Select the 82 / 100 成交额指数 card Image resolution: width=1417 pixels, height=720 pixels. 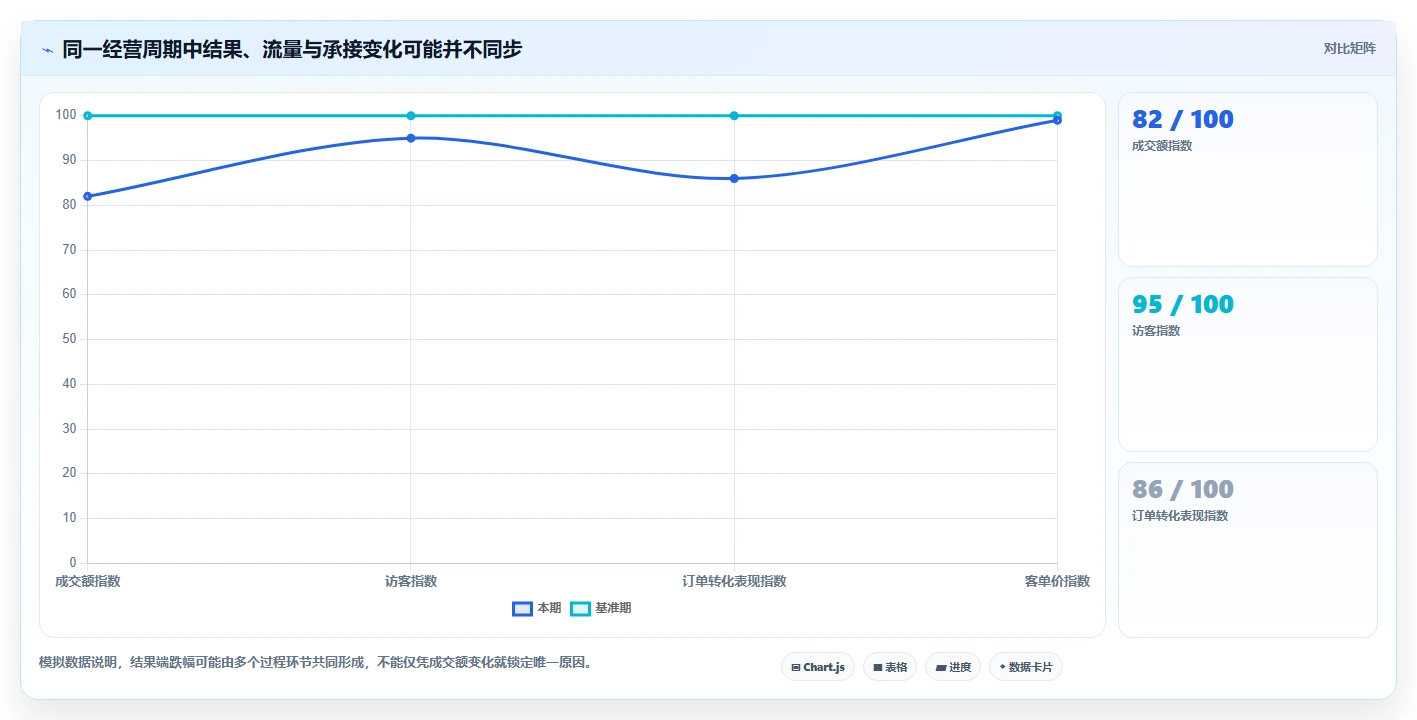pos(1247,180)
